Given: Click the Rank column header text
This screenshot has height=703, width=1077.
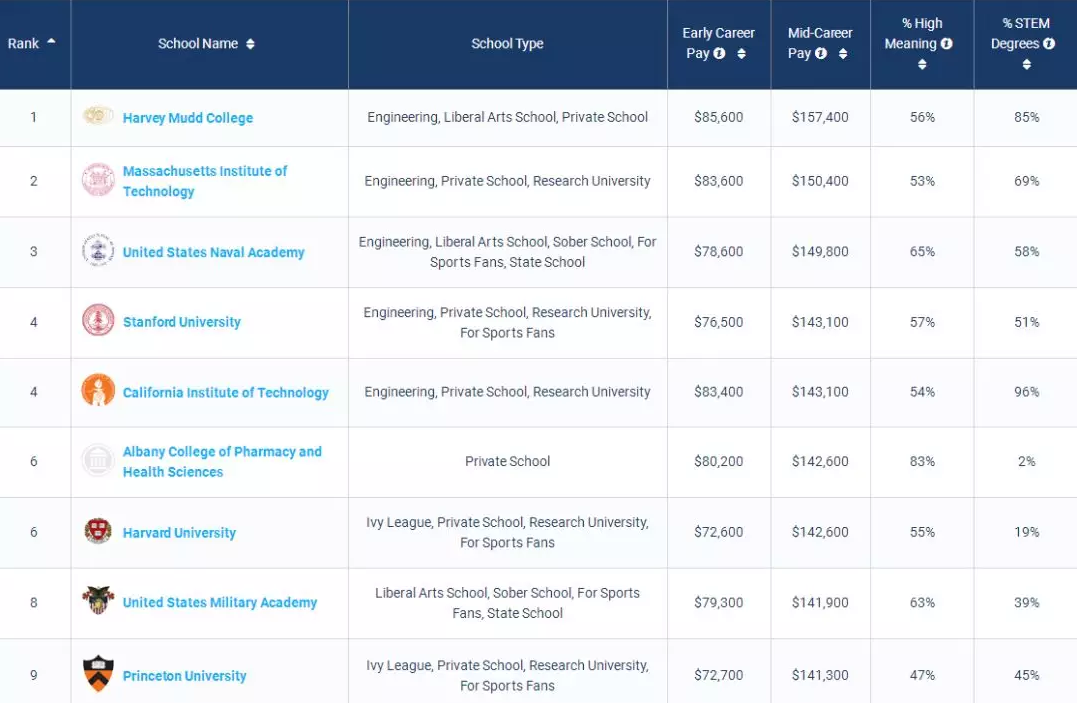Looking at the screenshot, I should pos(23,43).
